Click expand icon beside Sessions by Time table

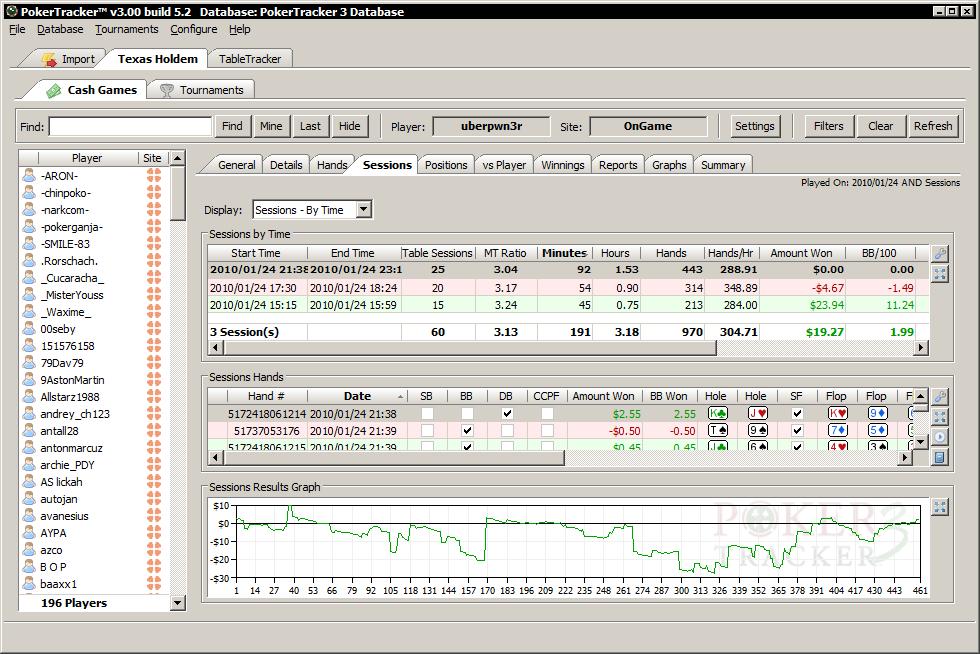tap(939, 273)
